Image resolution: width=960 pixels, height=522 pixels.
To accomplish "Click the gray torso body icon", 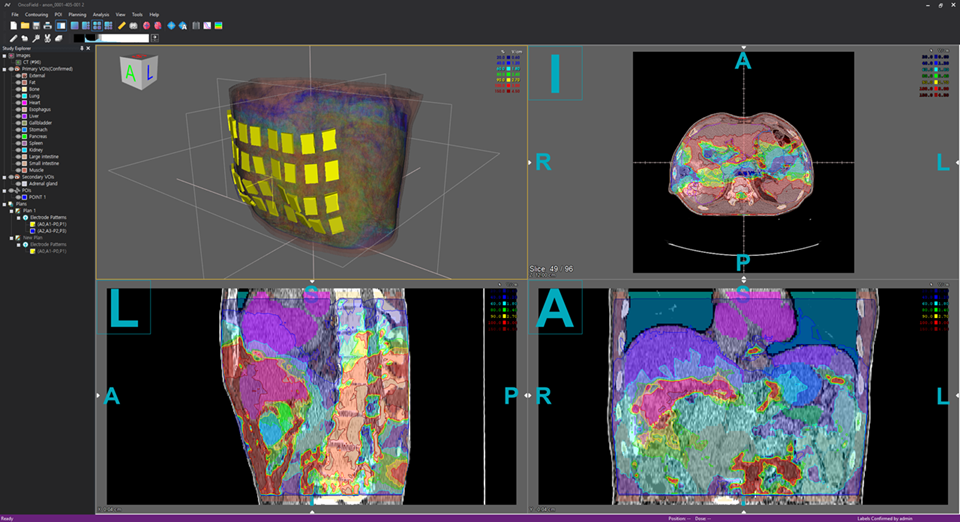I will [x=196, y=26].
